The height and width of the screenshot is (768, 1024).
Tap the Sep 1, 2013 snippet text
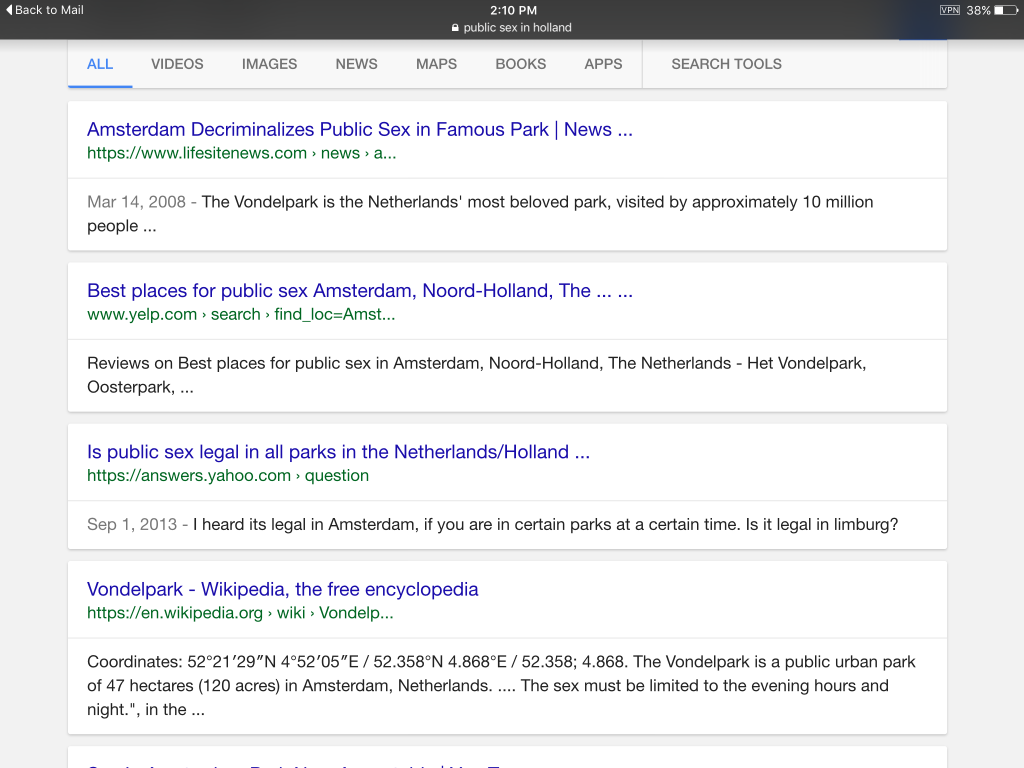click(492, 524)
